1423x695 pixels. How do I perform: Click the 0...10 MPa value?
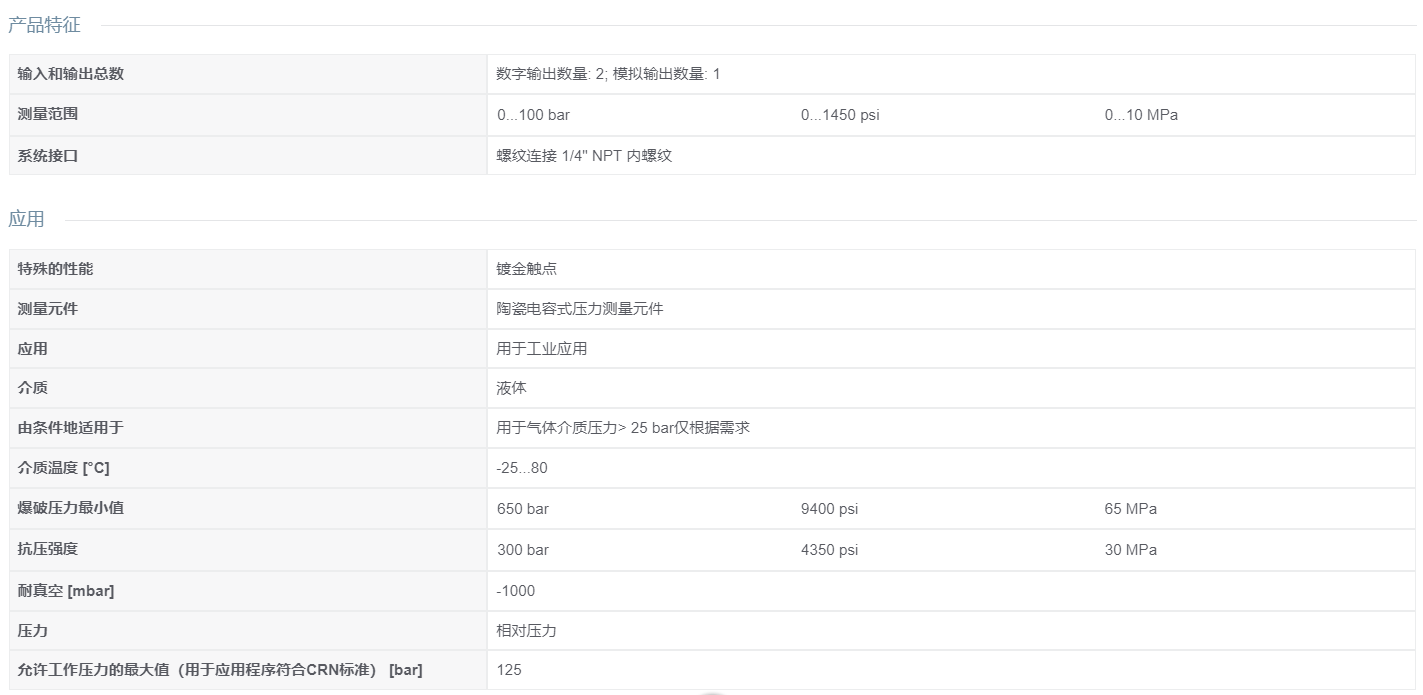click(1141, 115)
